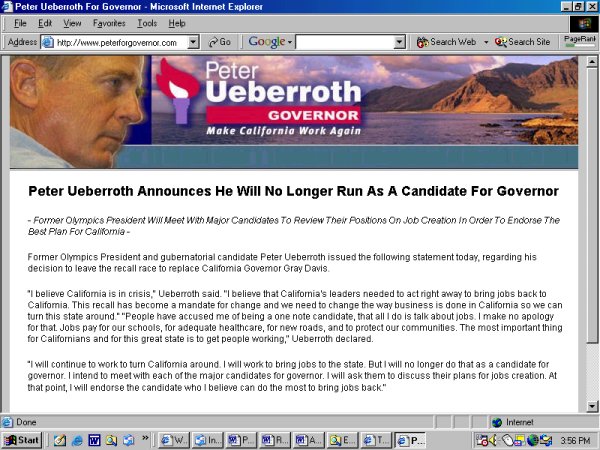
Task: Open the Tools menu
Action: pos(147,23)
